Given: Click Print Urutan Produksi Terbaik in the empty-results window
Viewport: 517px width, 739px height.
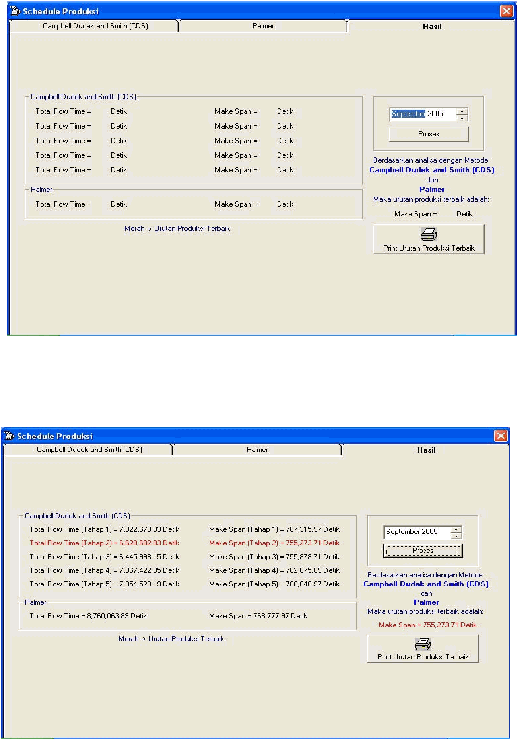Looking at the screenshot, I should [x=429, y=239].
